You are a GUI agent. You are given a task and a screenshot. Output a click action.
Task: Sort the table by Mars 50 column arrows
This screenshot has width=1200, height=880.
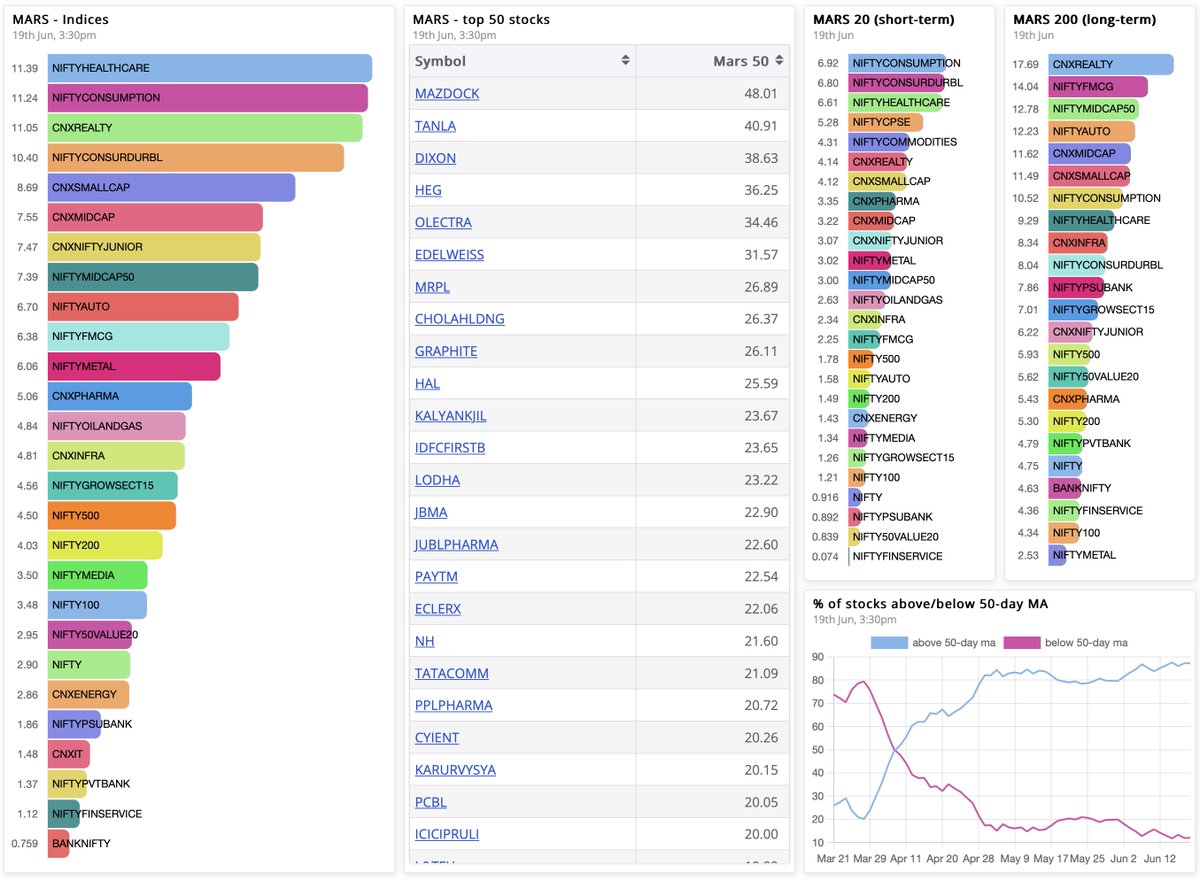tap(779, 61)
